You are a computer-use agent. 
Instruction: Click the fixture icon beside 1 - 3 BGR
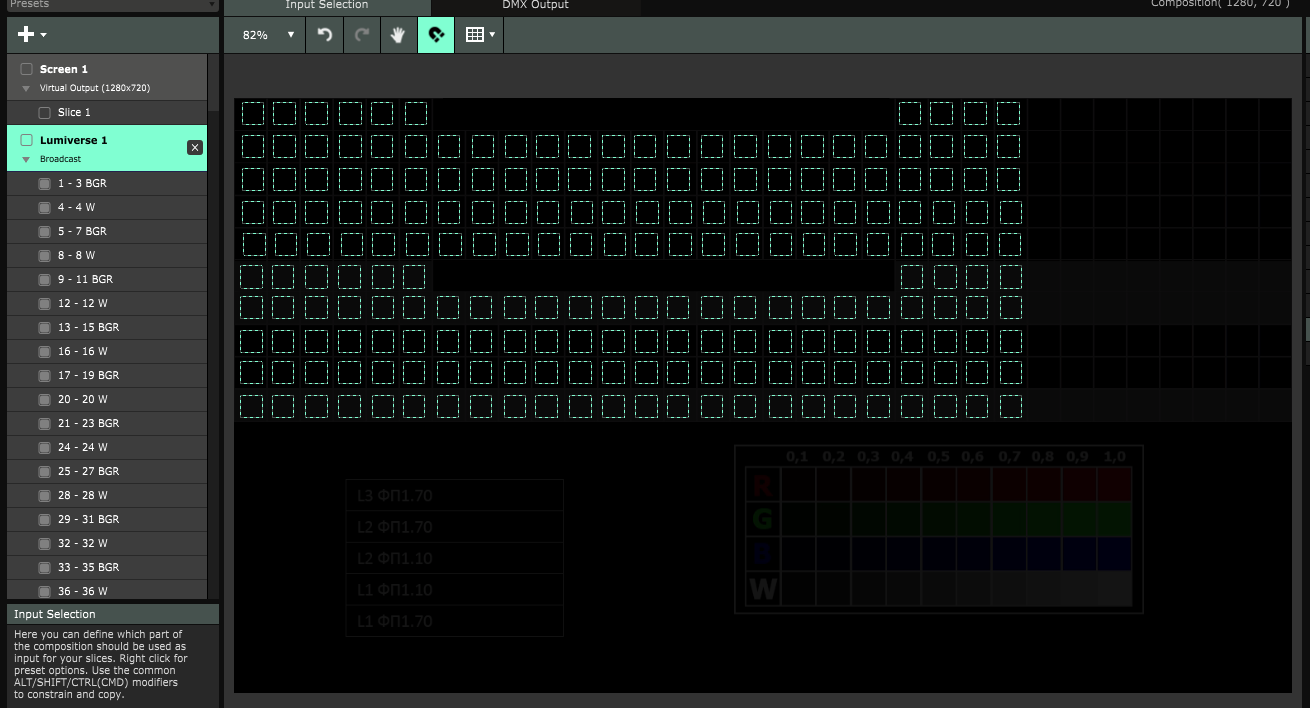pyautogui.click(x=44, y=184)
